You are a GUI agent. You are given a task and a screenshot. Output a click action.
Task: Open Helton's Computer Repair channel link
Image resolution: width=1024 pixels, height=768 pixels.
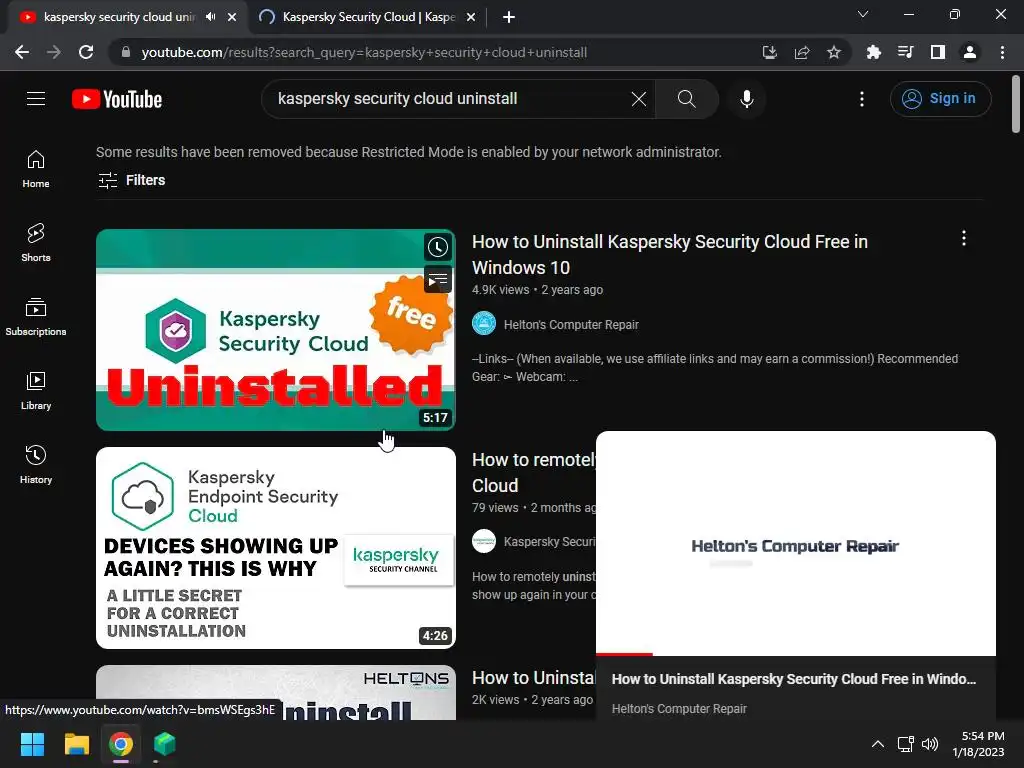point(571,325)
